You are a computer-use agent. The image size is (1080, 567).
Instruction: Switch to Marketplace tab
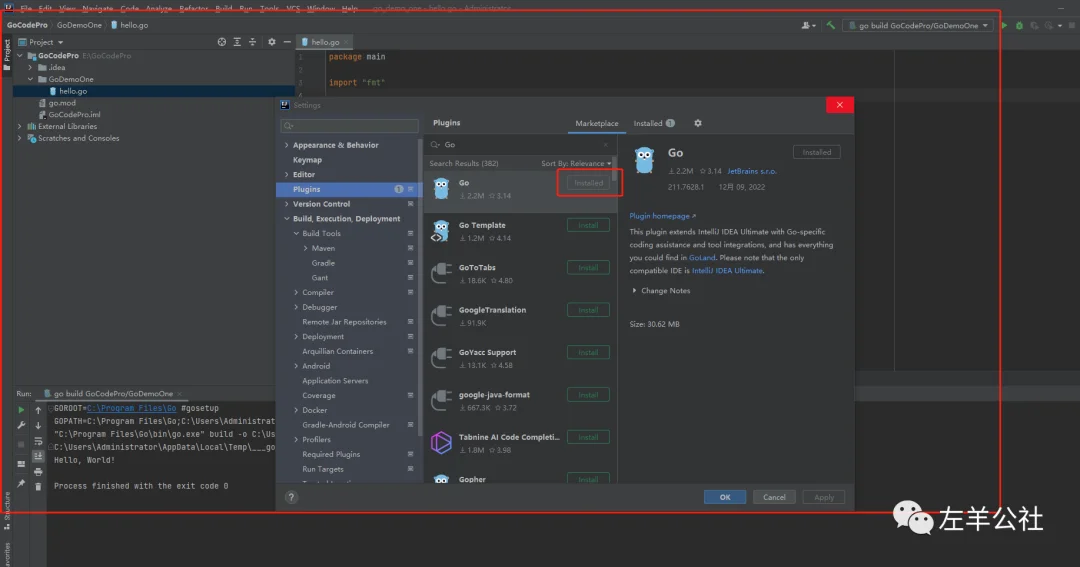click(x=596, y=123)
